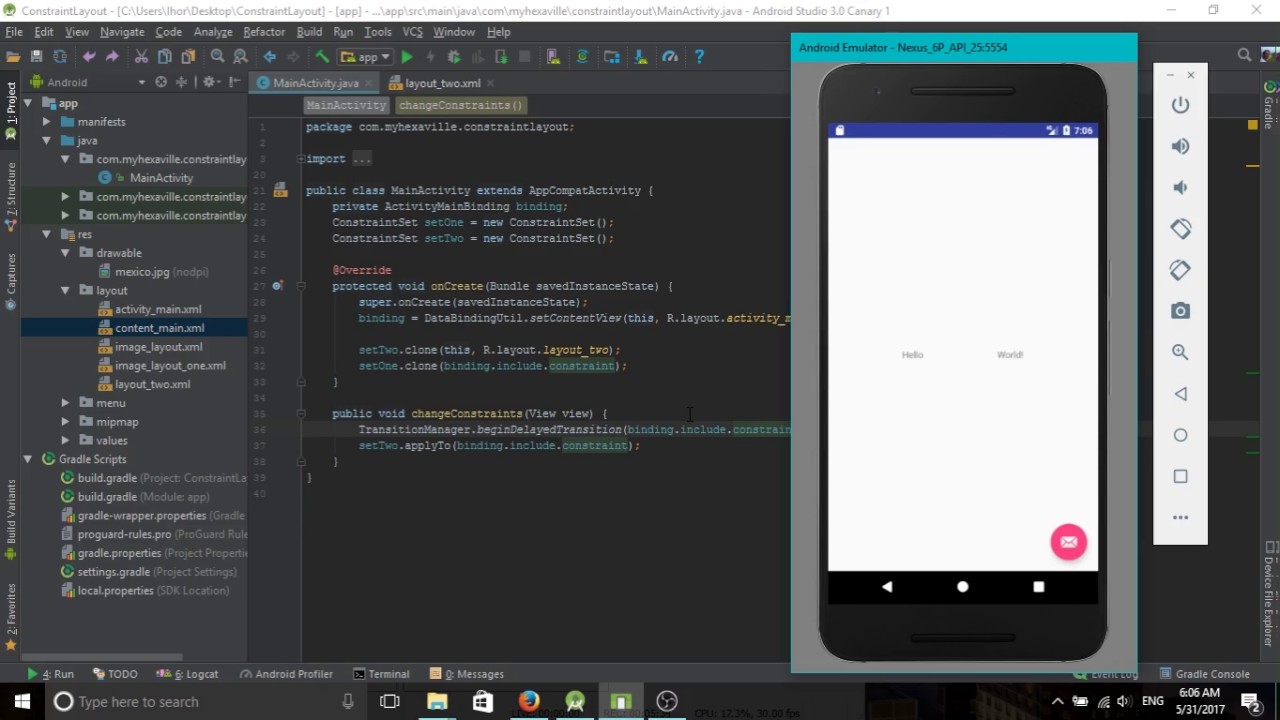Collapse the drawable folder node
Image resolution: width=1280 pixels, height=720 pixels.
click(x=65, y=253)
